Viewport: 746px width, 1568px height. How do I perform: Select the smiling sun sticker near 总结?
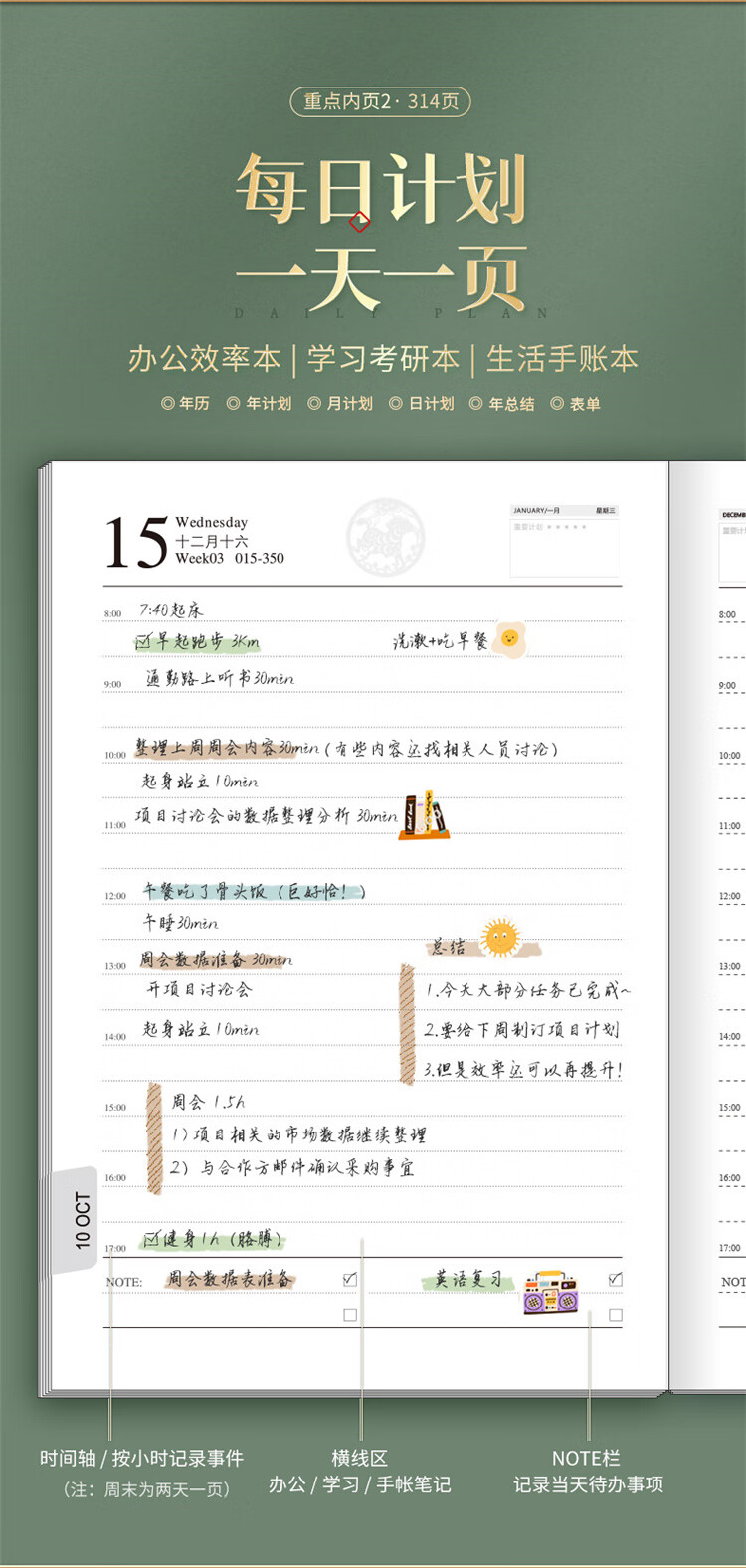pyautogui.click(x=500, y=937)
